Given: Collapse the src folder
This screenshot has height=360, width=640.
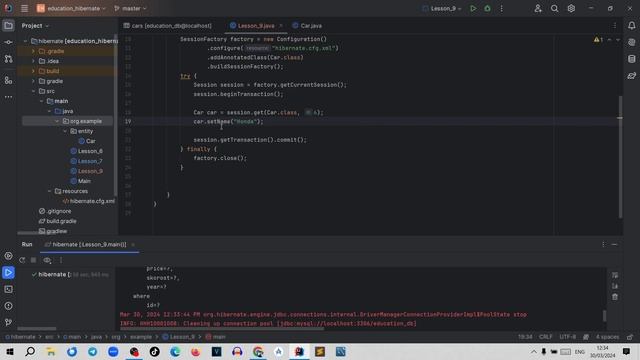Looking at the screenshot, I should click(x=33, y=91).
